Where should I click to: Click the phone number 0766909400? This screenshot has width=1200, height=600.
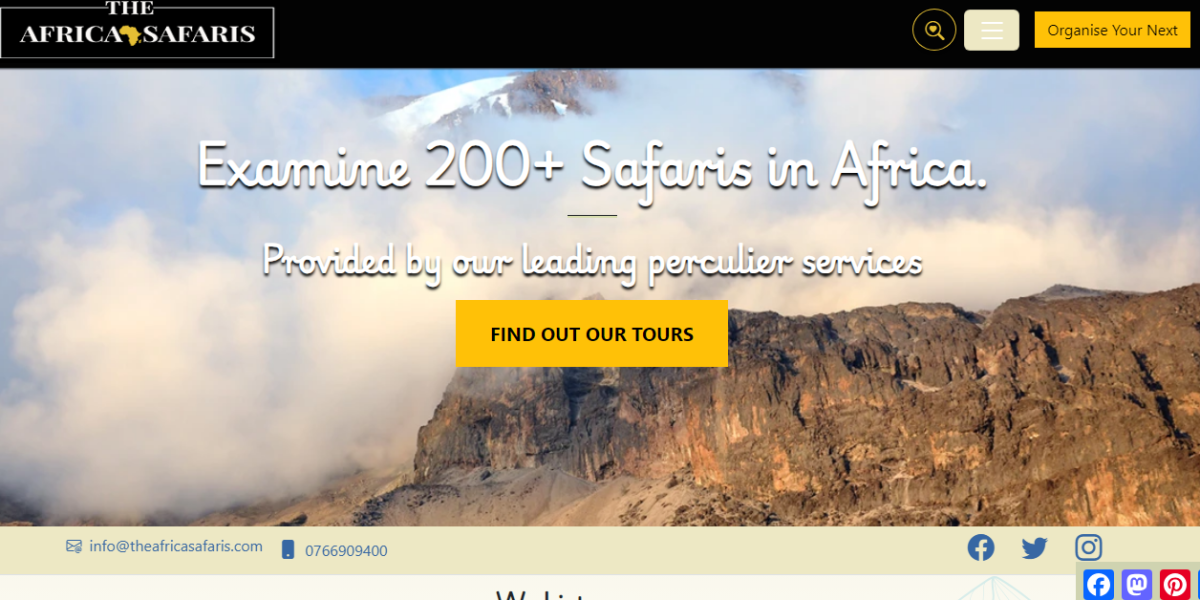346,551
